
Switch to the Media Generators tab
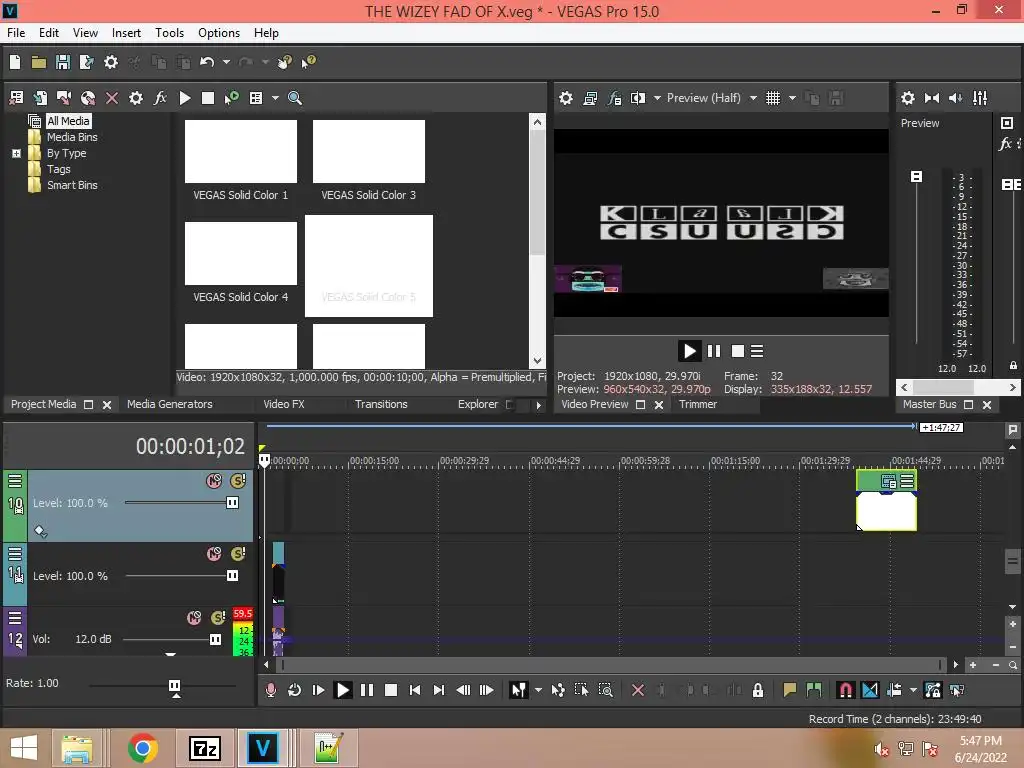coord(170,404)
